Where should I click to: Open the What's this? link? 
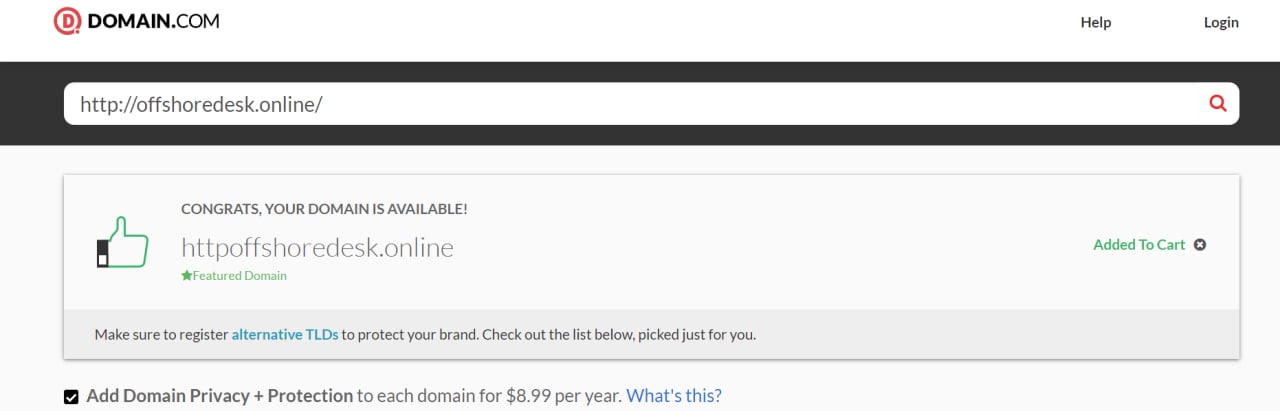click(x=674, y=396)
